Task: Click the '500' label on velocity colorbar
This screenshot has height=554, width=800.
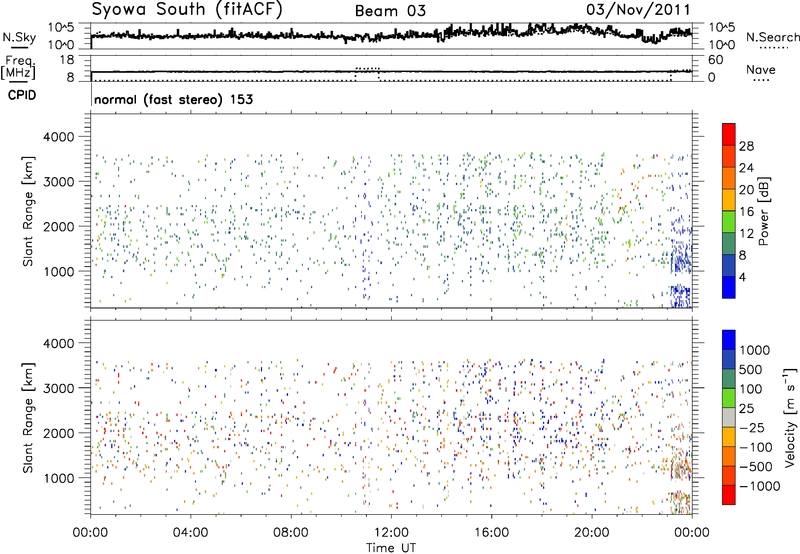Action: [x=751, y=370]
